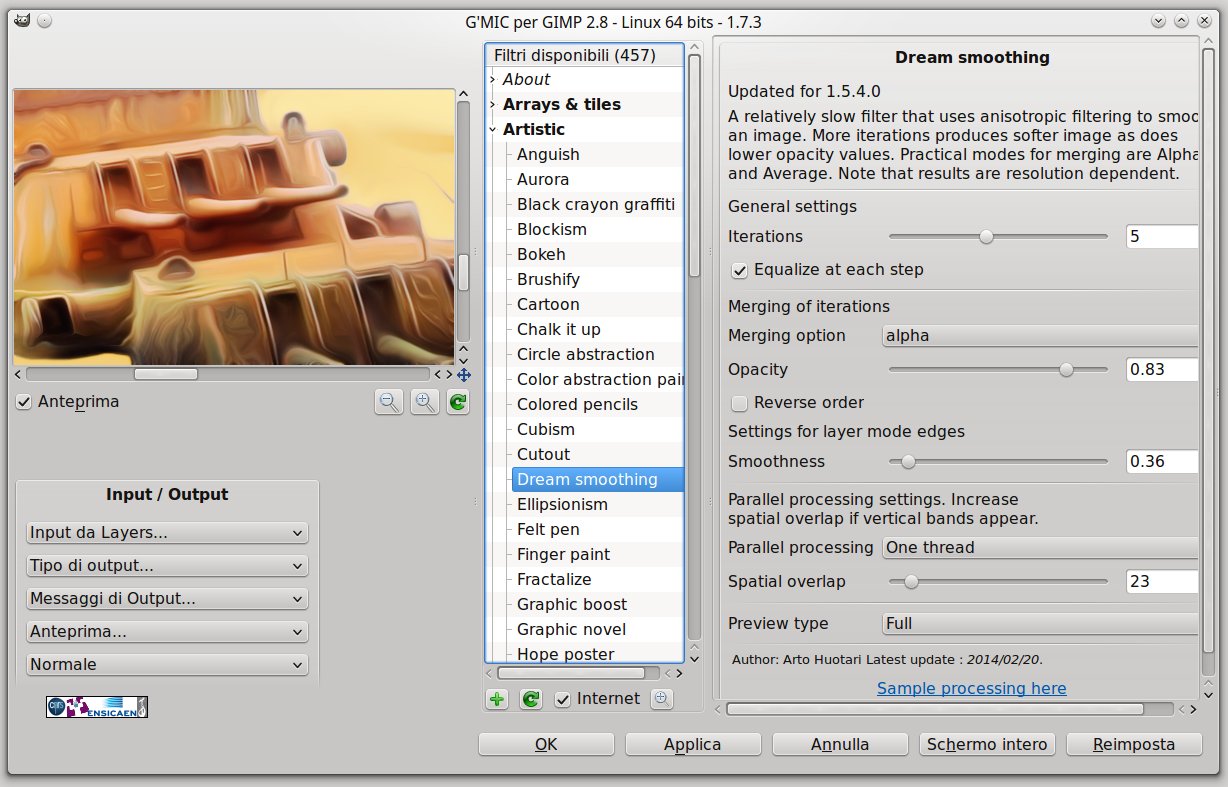The image size is (1228, 787).
Task: Select the Fractalize filter
Action: click(x=554, y=580)
